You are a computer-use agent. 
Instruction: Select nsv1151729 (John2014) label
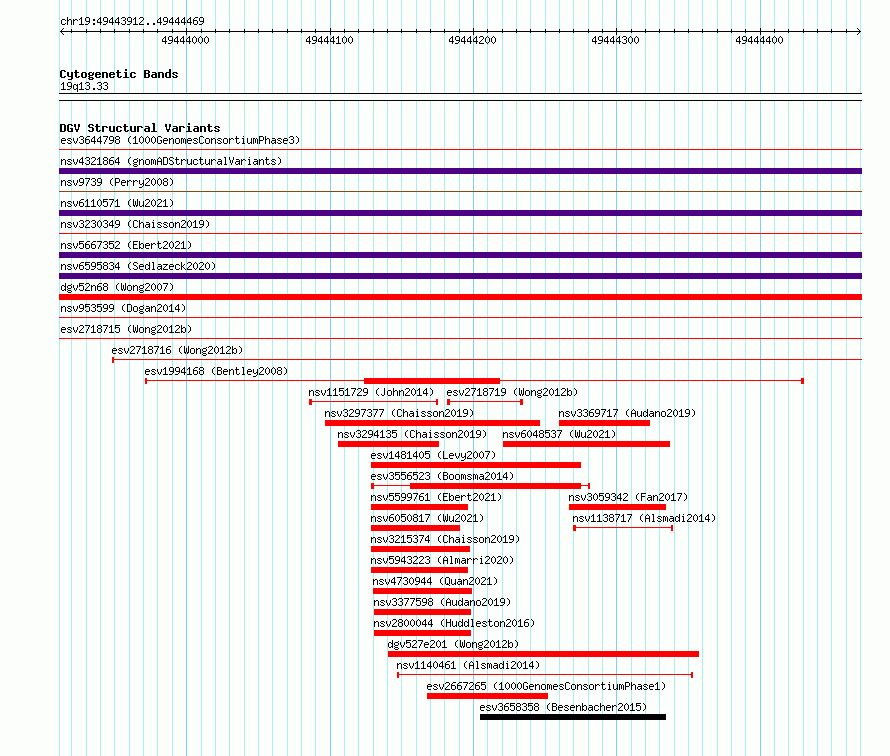[371, 392]
